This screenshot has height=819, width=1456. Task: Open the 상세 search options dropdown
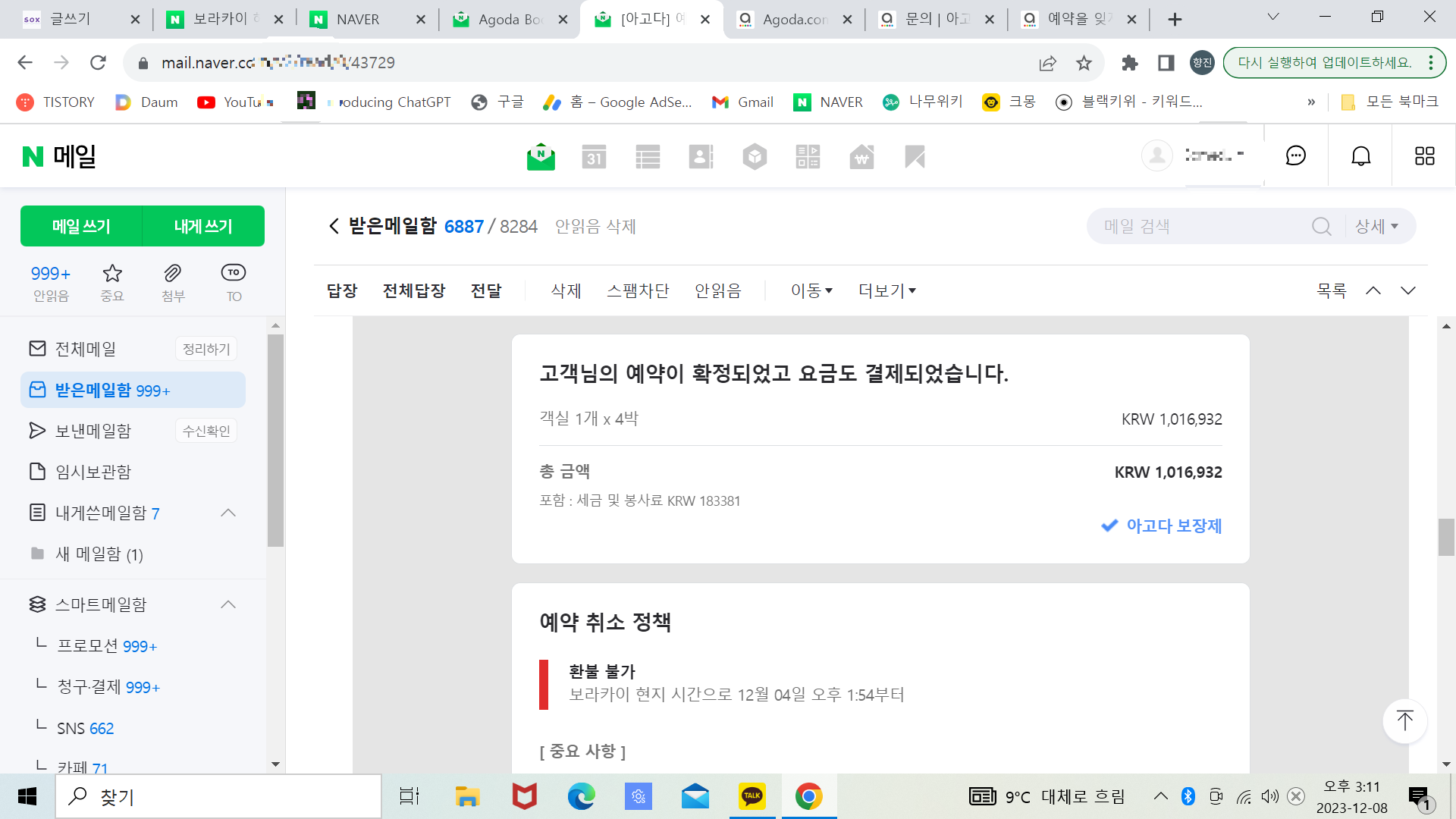pos(1376,227)
